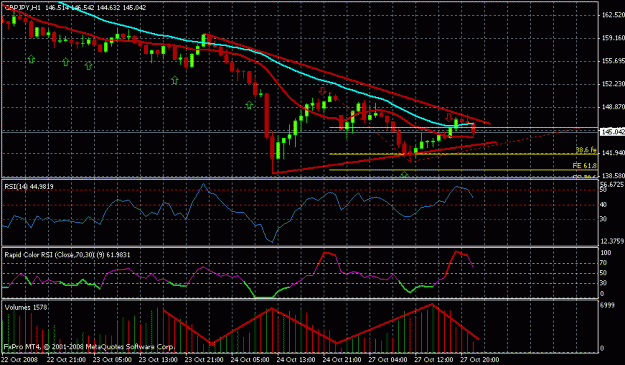Click the yellow 'FE 61.8' Fibonacci label
The image size is (625, 365).
584,165
